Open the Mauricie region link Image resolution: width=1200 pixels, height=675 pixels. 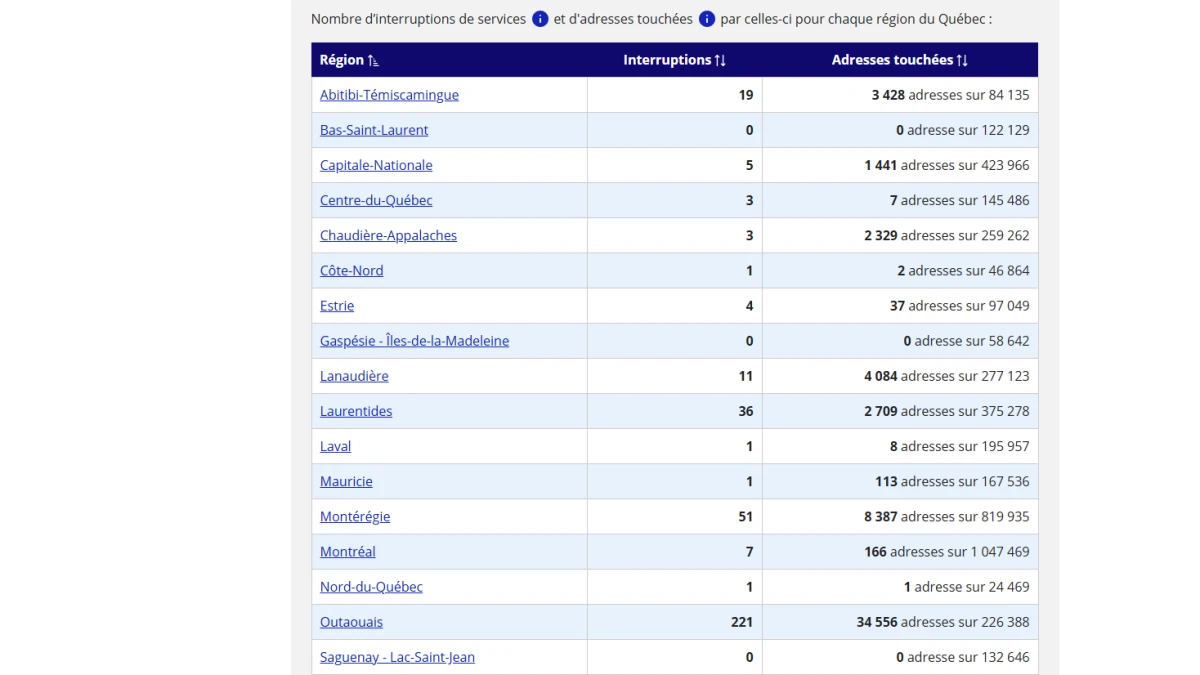(346, 481)
